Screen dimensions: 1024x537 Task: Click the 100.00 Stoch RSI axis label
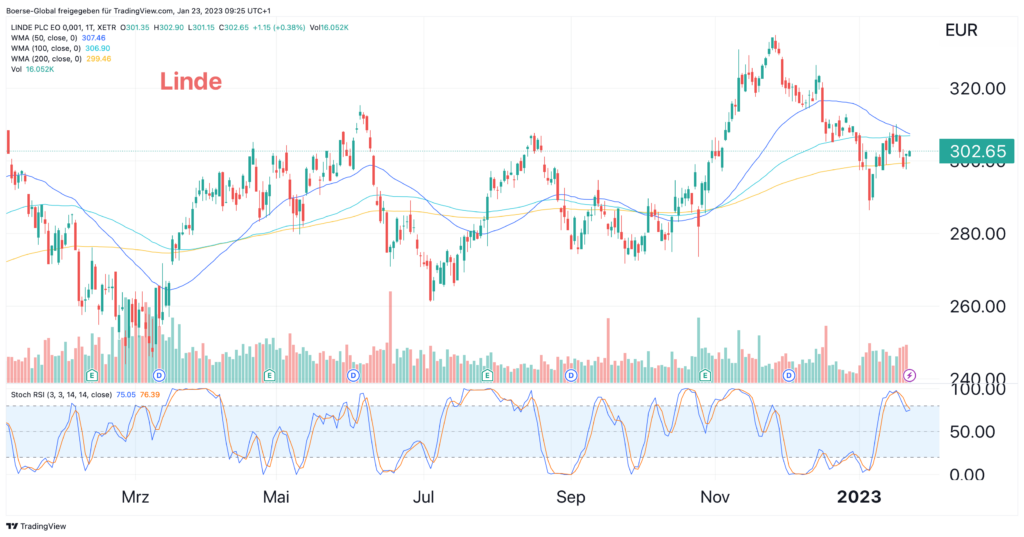point(977,389)
